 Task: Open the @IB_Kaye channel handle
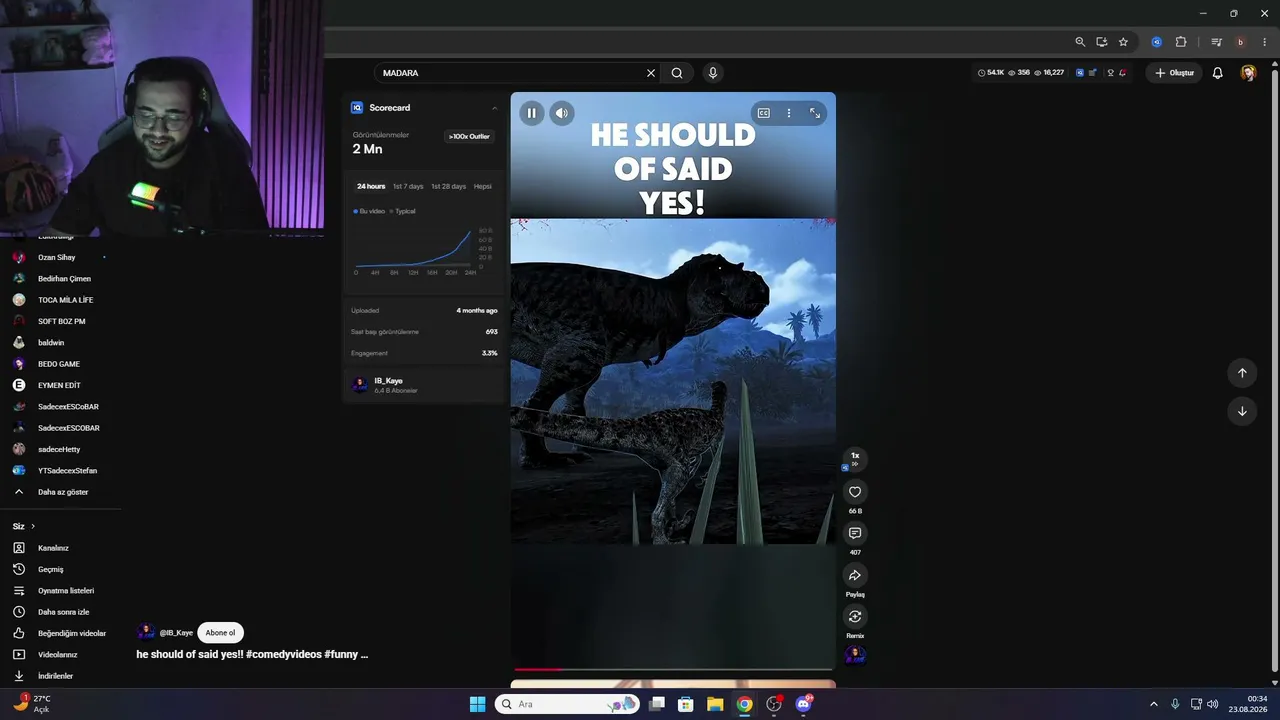pos(176,633)
